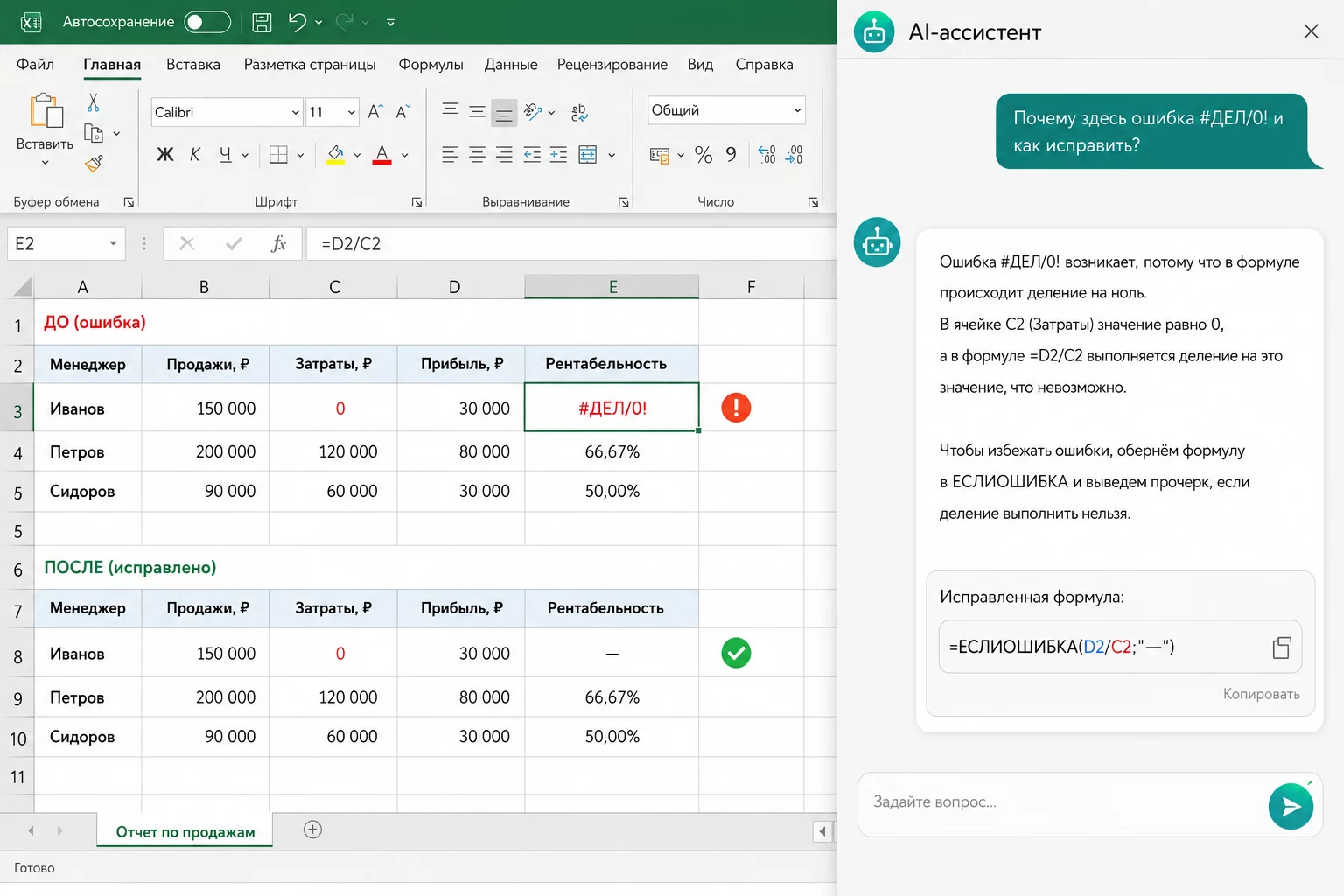The height and width of the screenshot is (896, 1344).
Task: Toggle bold Ж formatting
Action: coord(165,155)
